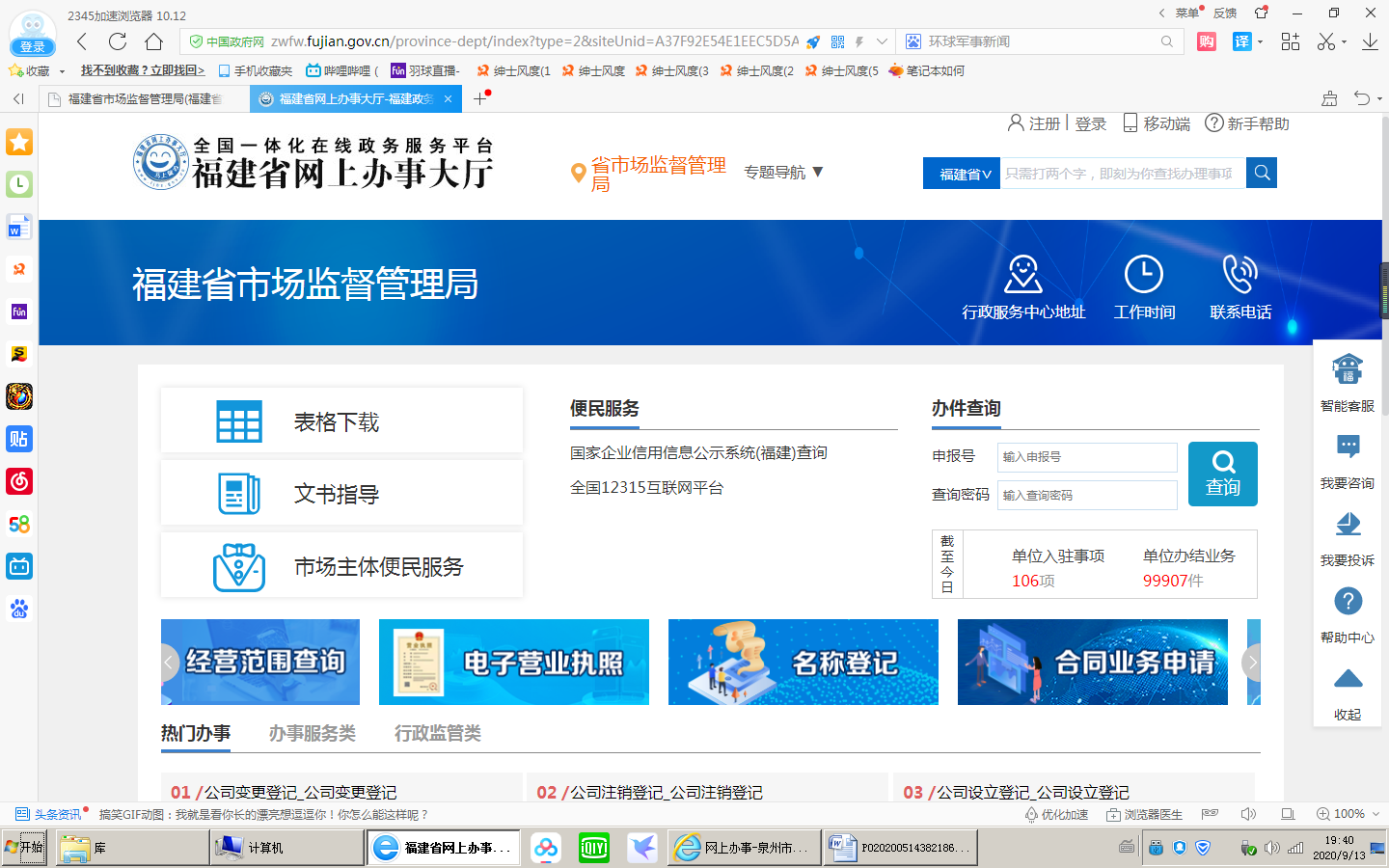Click the 查询 query button

1222,474
